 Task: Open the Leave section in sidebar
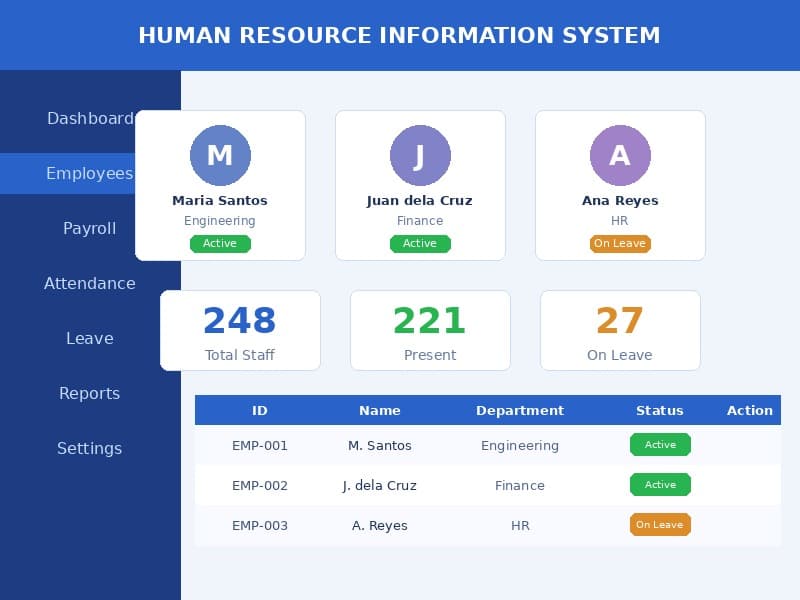[90, 338]
